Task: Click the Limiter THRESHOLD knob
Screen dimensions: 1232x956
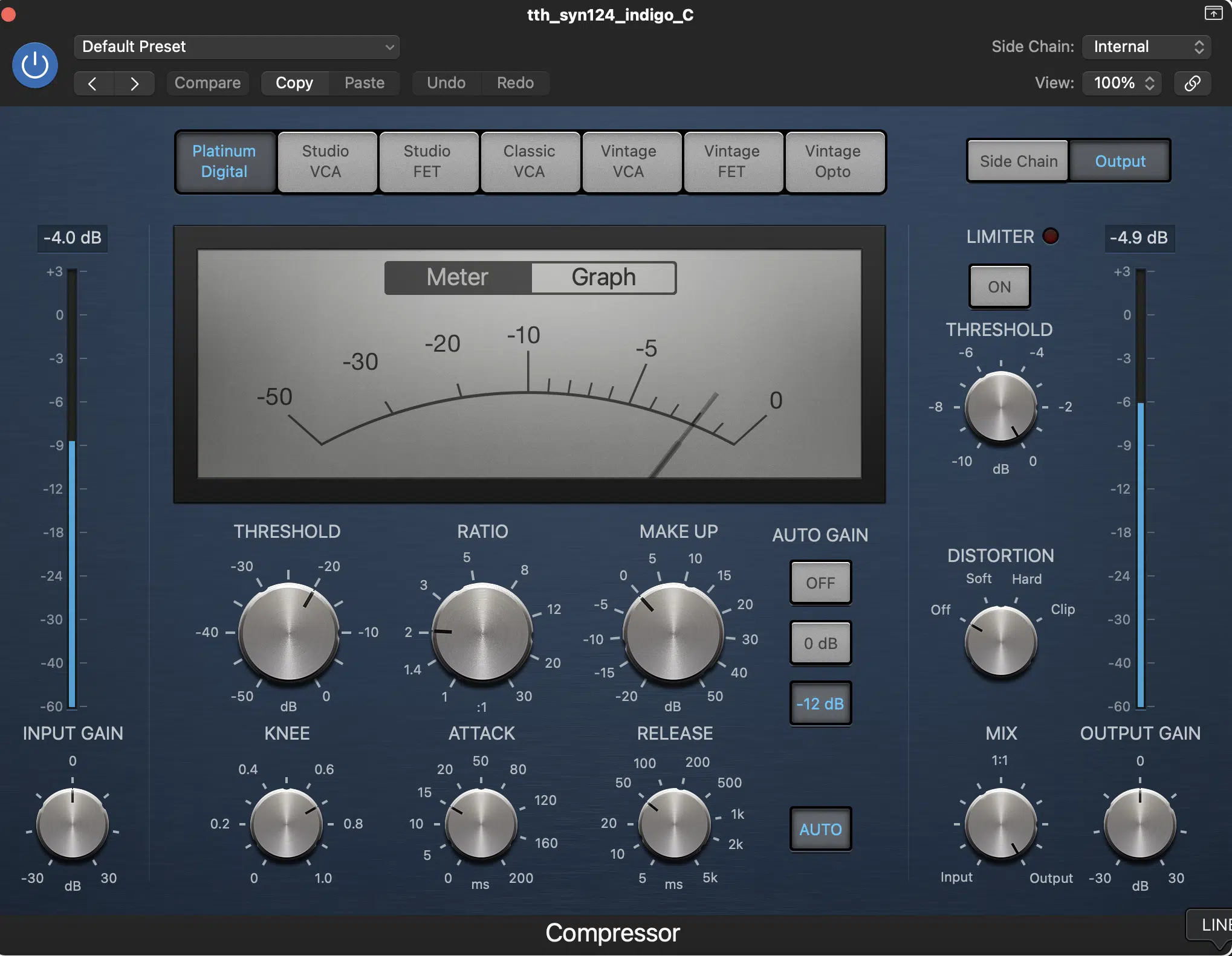Action: point(1001,408)
